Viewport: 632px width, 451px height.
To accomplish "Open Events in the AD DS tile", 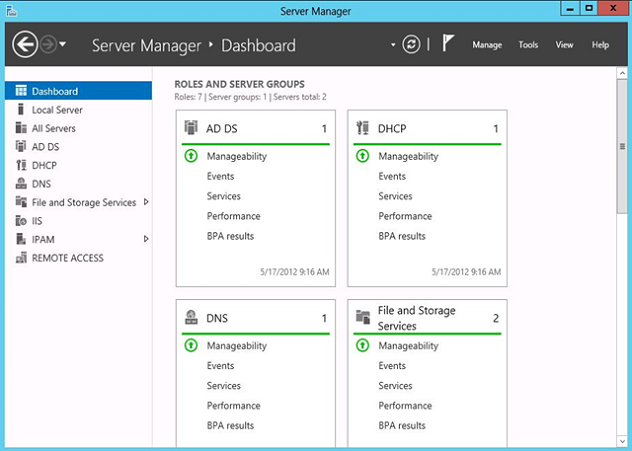I will [220, 176].
